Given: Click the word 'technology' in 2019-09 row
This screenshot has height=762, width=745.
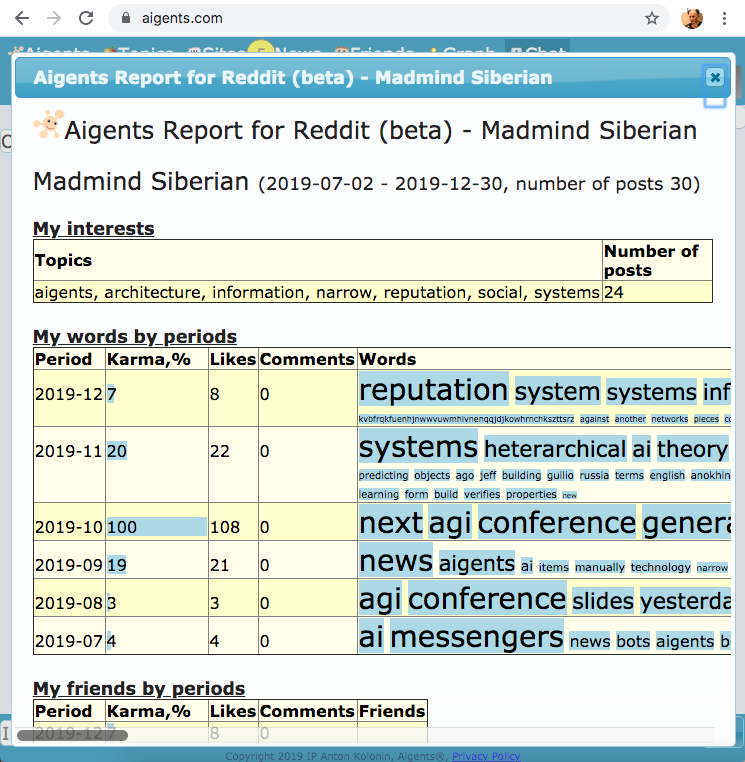Looking at the screenshot, I should [x=660, y=567].
